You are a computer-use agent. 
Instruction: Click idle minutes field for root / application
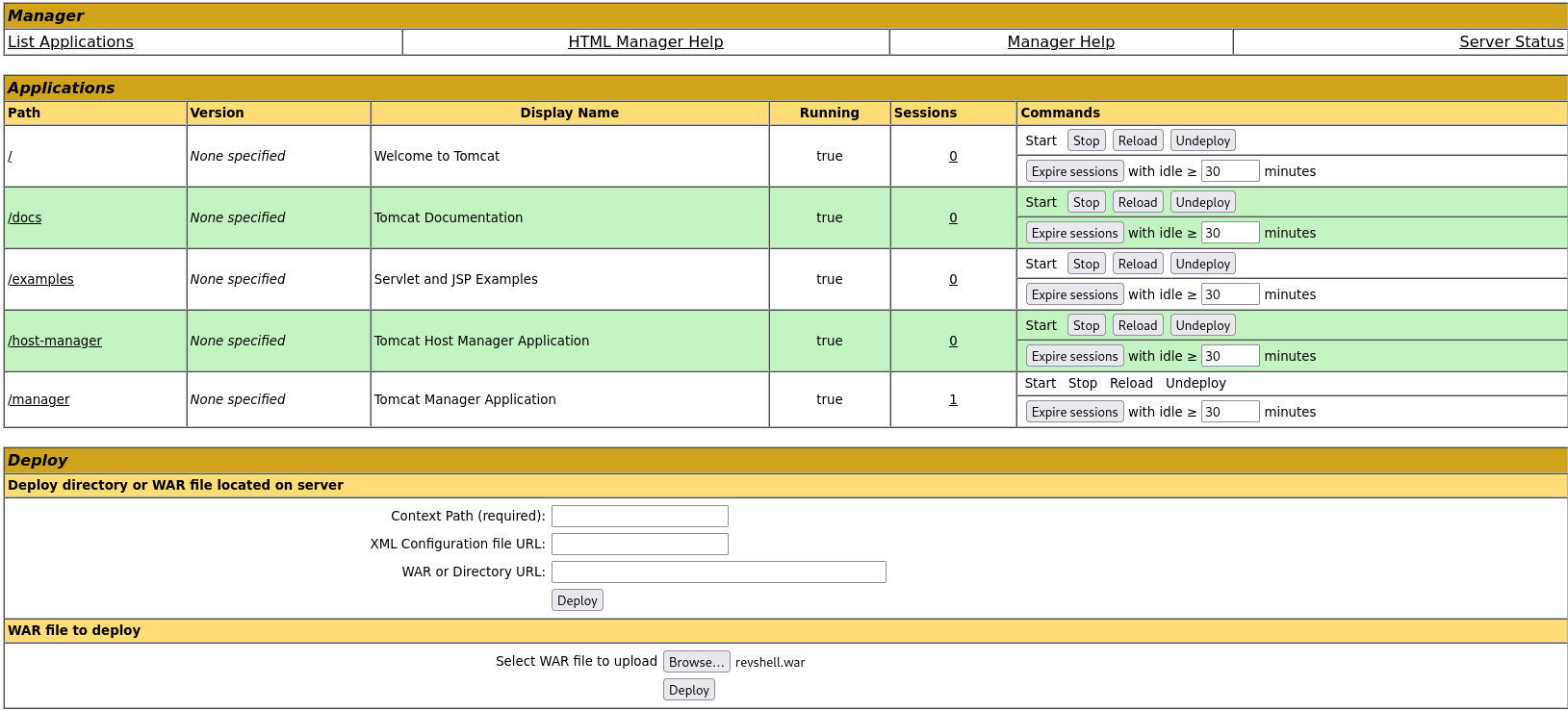click(1230, 171)
